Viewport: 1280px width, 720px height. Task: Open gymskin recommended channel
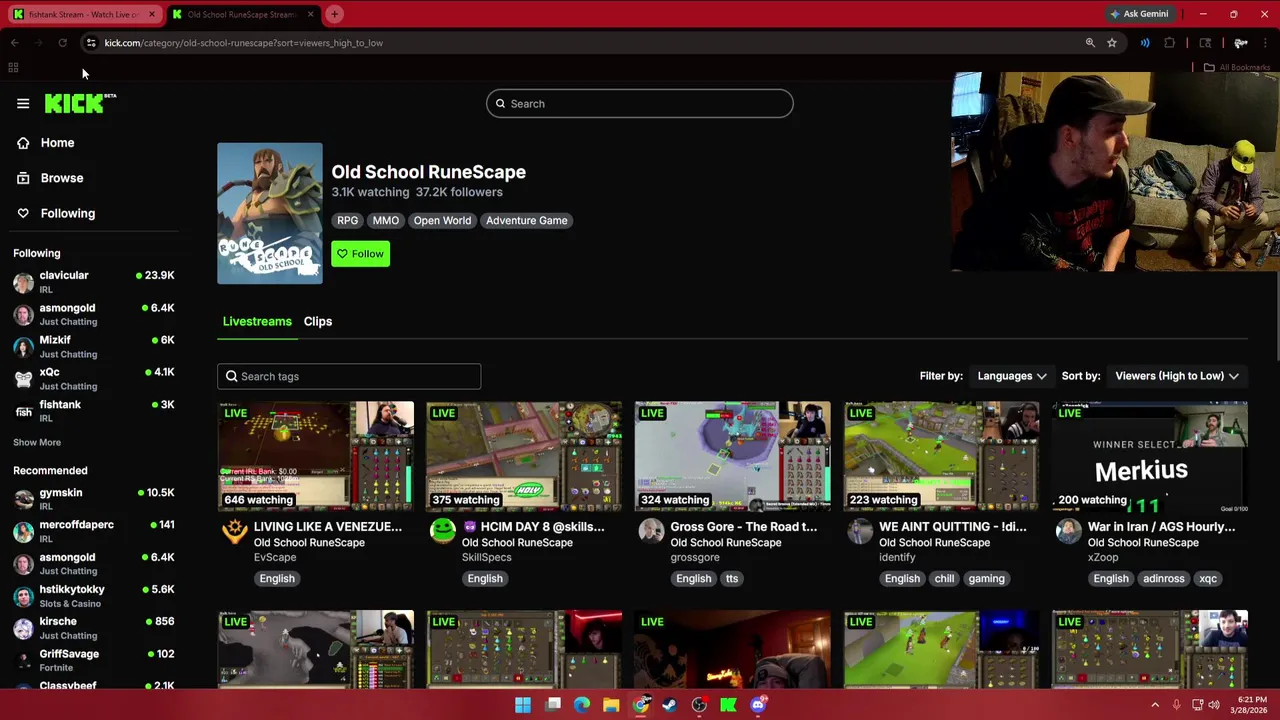tap(93, 499)
